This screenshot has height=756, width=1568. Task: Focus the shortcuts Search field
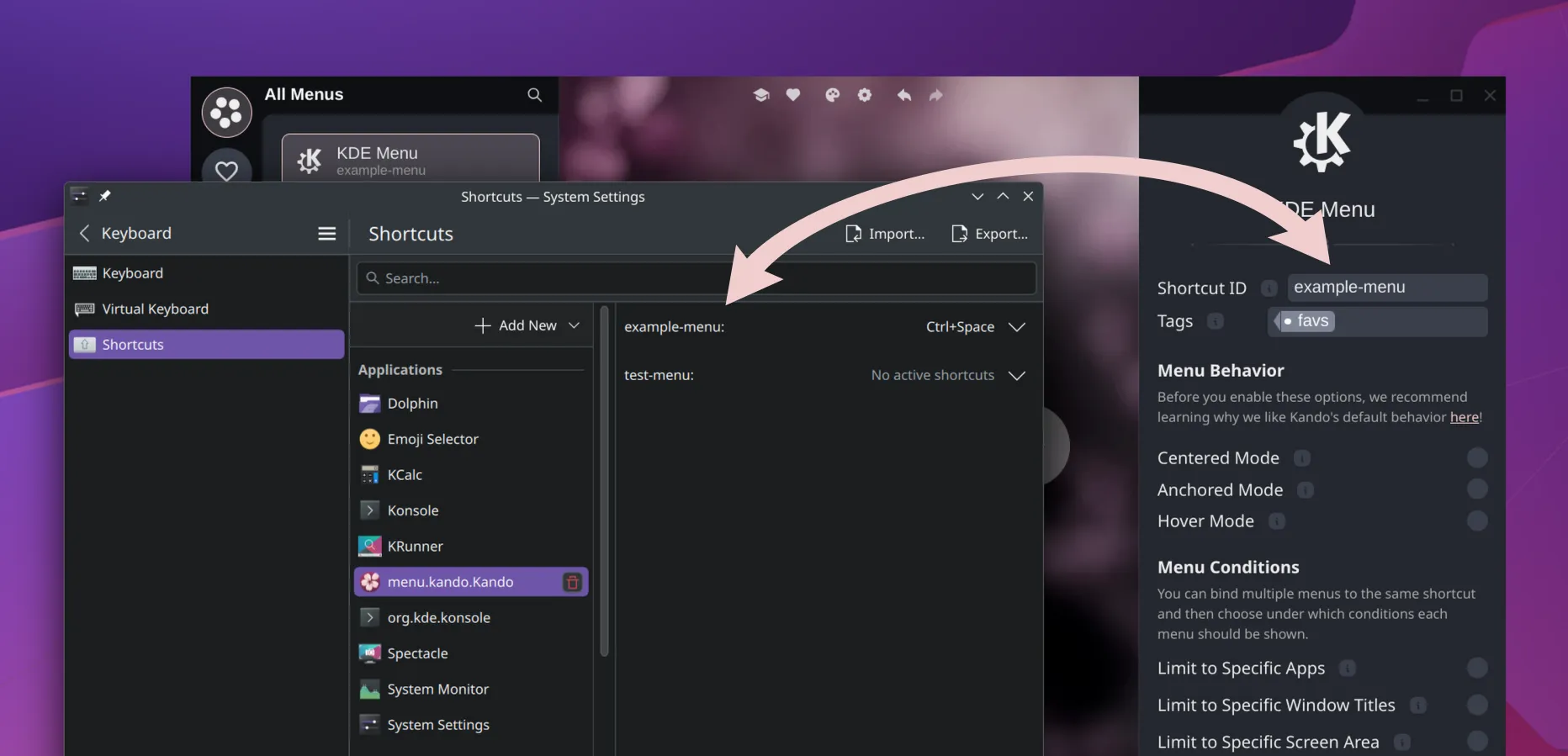point(697,278)
